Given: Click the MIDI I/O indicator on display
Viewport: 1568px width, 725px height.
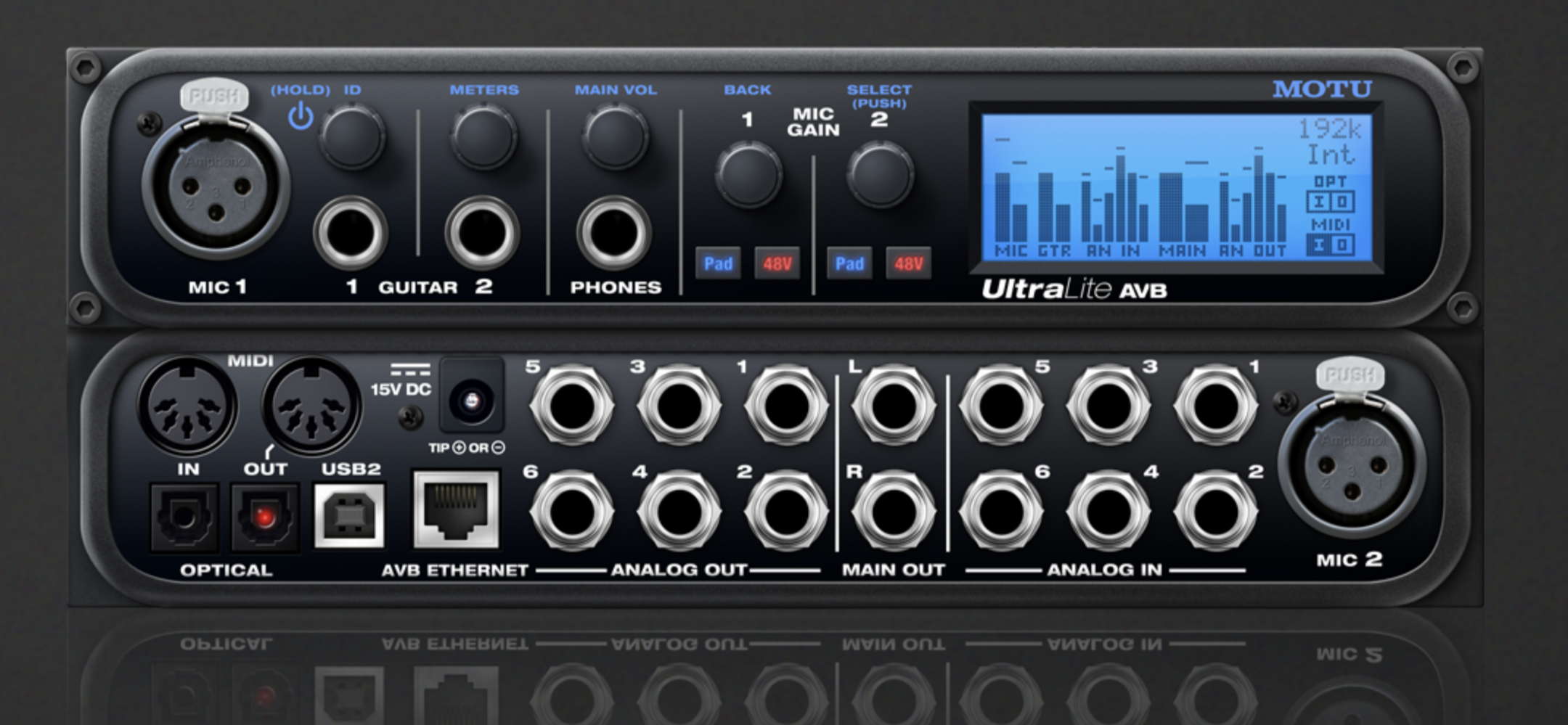Looking at the screenshot, I should pyautogui.click(x=1331, y=237).
